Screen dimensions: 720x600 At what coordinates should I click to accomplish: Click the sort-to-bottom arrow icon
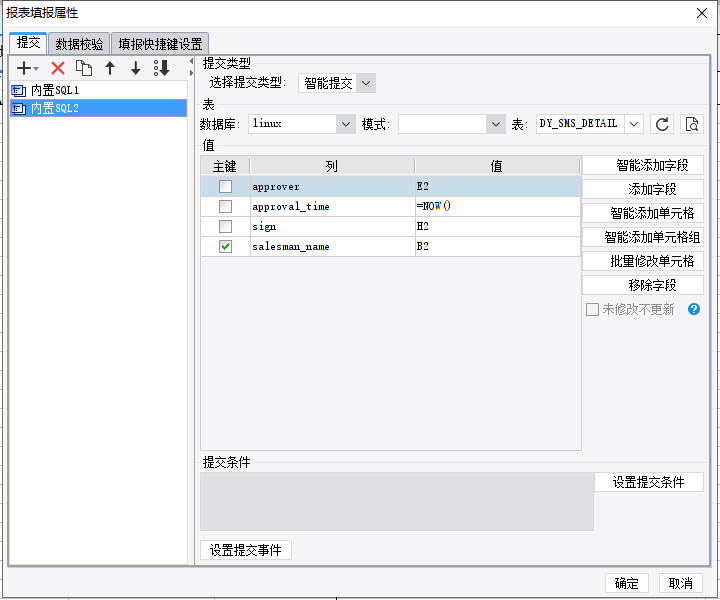(162, 68)
